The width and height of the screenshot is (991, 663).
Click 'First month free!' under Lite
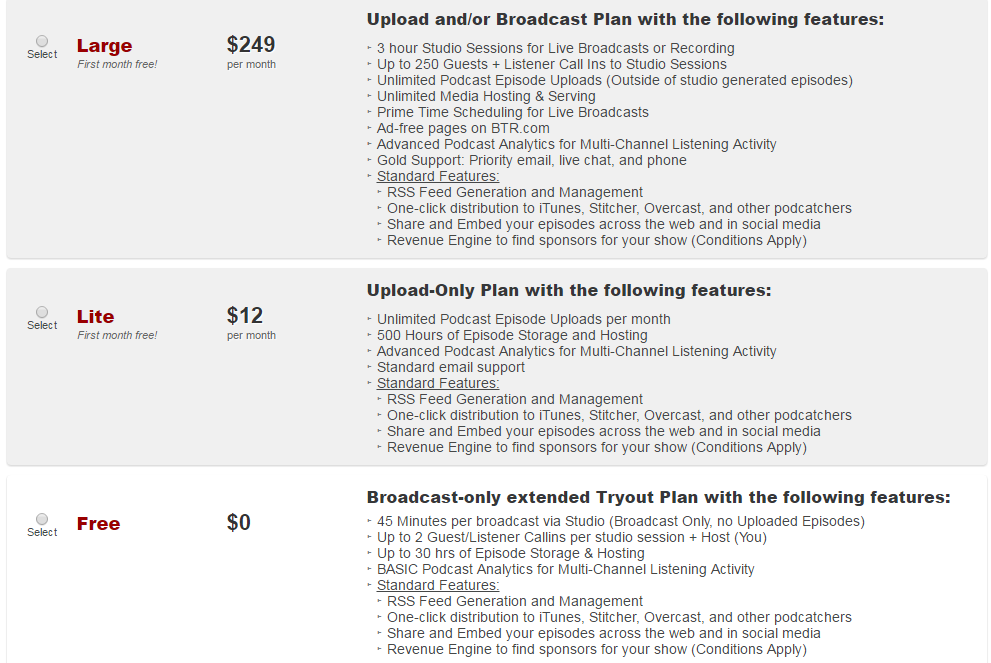click(117, 336)
